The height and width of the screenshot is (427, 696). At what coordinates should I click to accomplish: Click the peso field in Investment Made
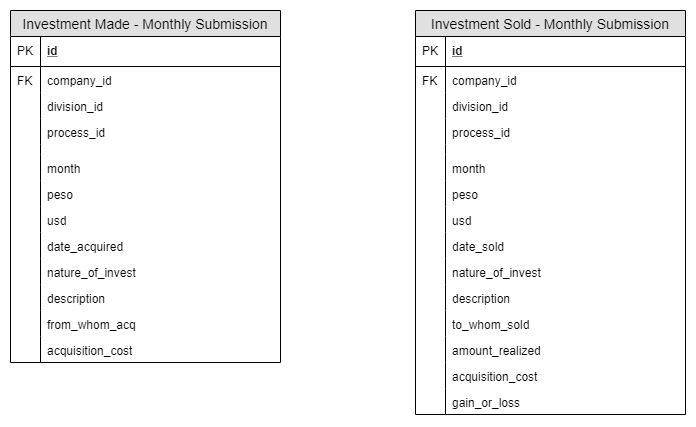point(60,195)
